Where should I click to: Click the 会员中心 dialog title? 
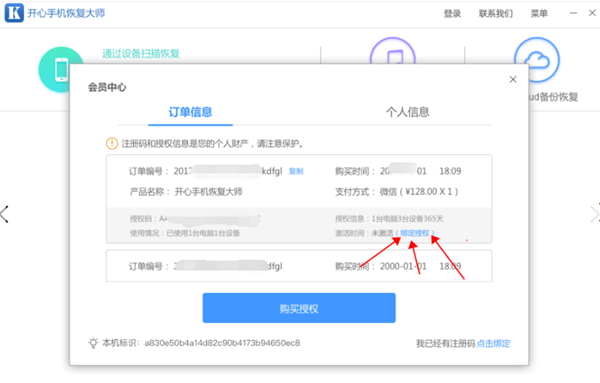pos(107,87)
